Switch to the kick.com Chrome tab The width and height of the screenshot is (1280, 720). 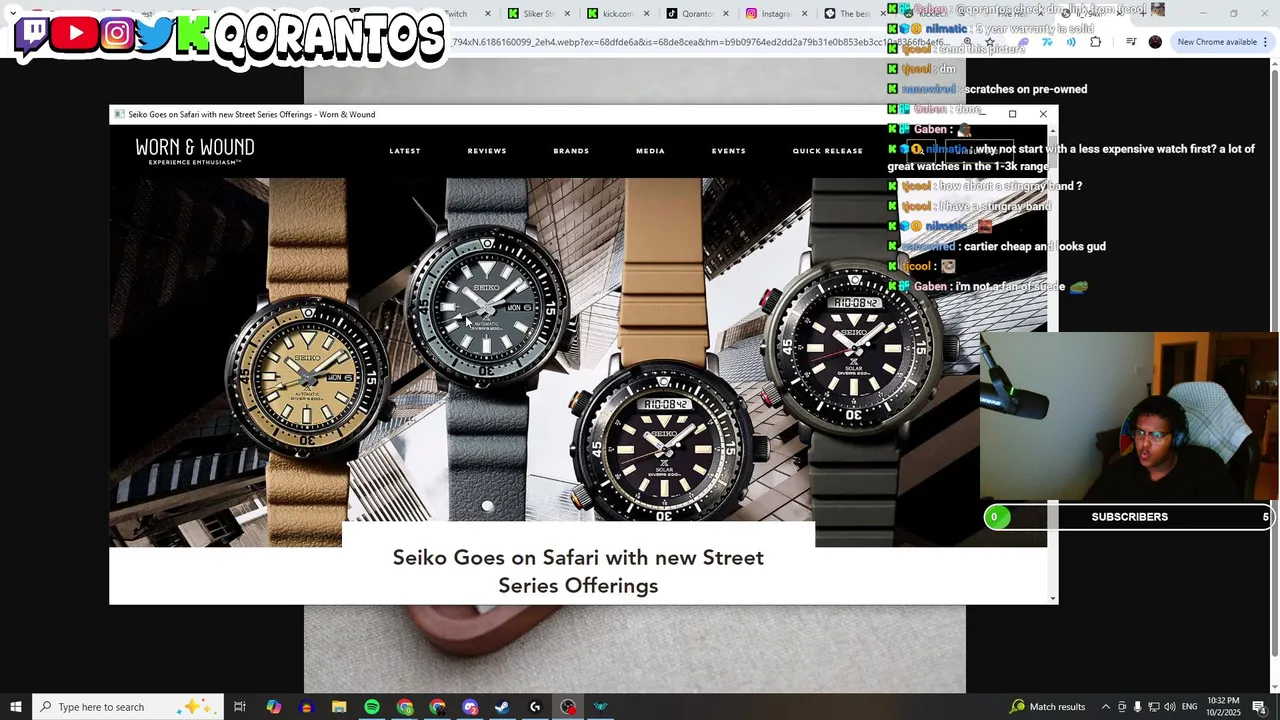(x=617, y=14)
